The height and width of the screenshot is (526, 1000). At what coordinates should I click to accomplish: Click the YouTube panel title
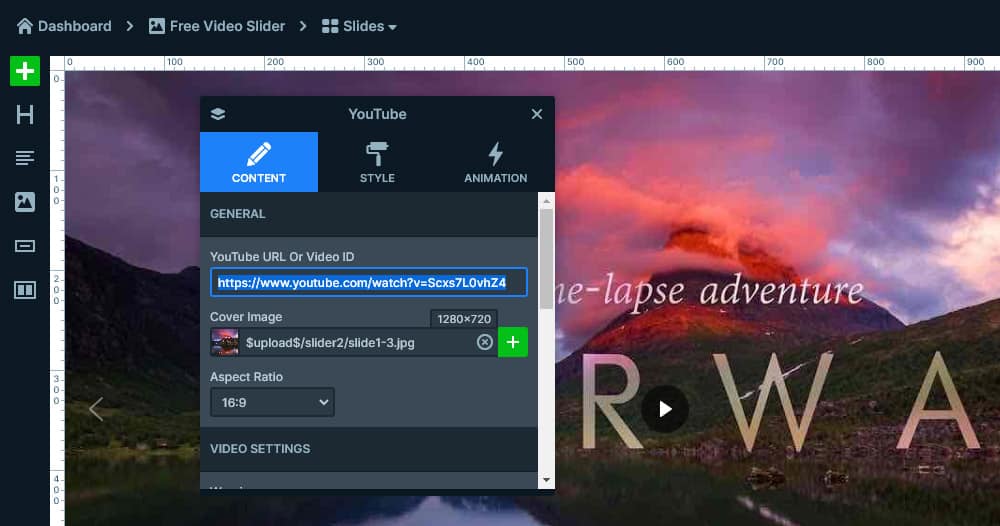click(377, 114)
